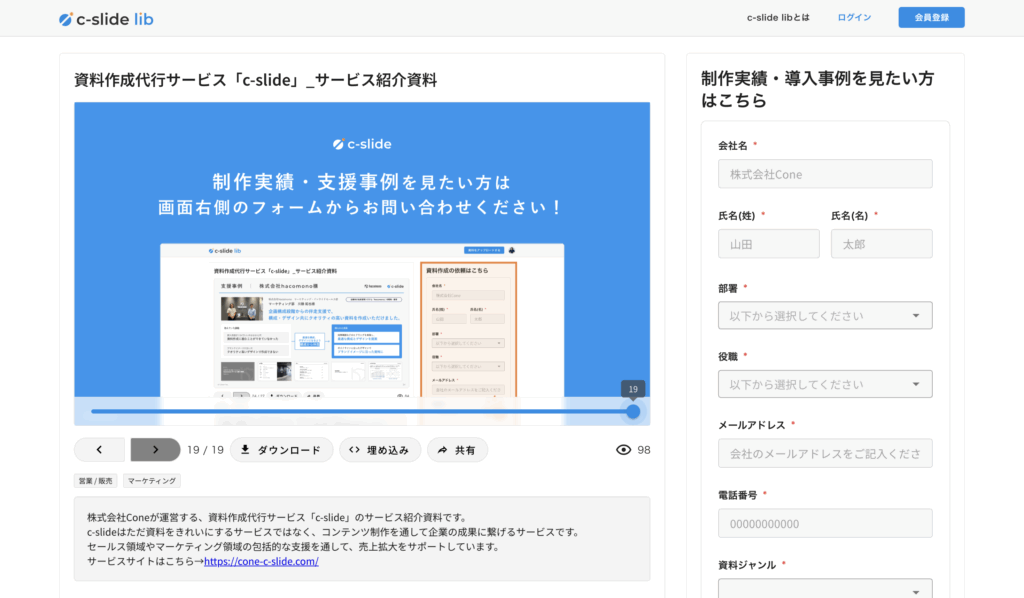This screenshot has height=598, width=1024.
Task: Click the eye view count icon
Action: [624, 450]
